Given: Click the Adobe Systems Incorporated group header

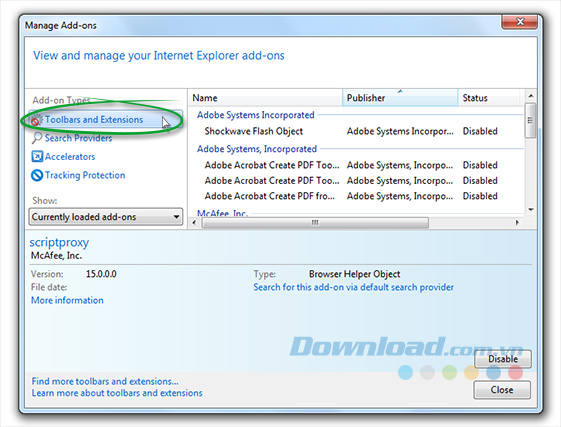Looking at the screenshot, I should (255, 115).
